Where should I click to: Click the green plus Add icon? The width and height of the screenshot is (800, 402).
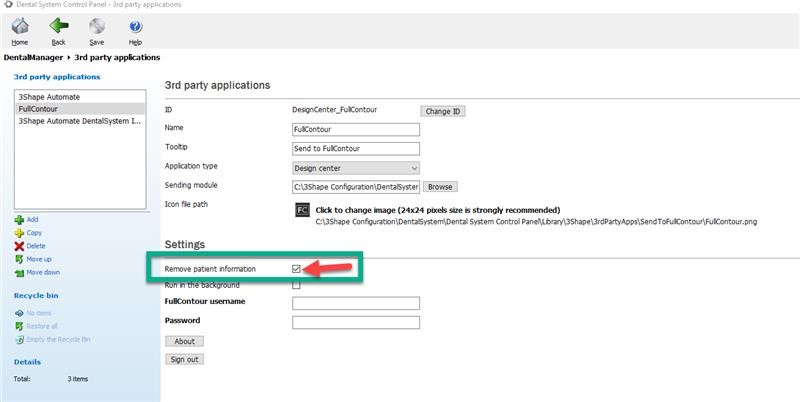(x=19, y=220)
